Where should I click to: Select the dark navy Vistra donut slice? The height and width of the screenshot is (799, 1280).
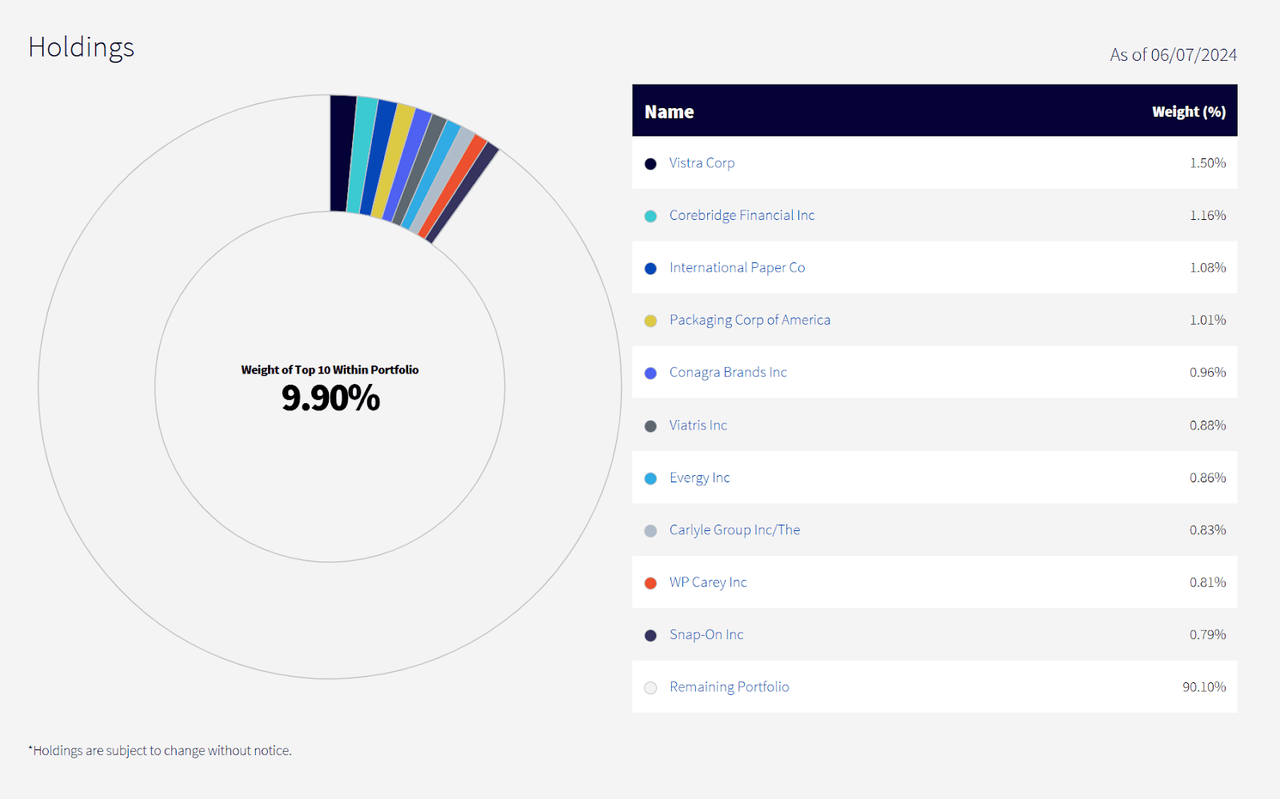341,153
